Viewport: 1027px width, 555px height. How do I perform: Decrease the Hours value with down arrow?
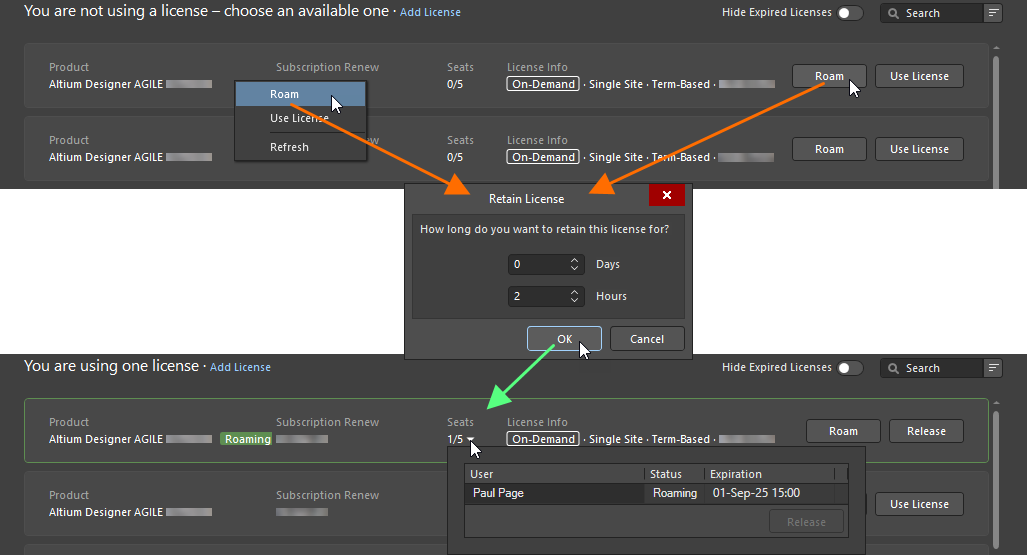[574, 301]
